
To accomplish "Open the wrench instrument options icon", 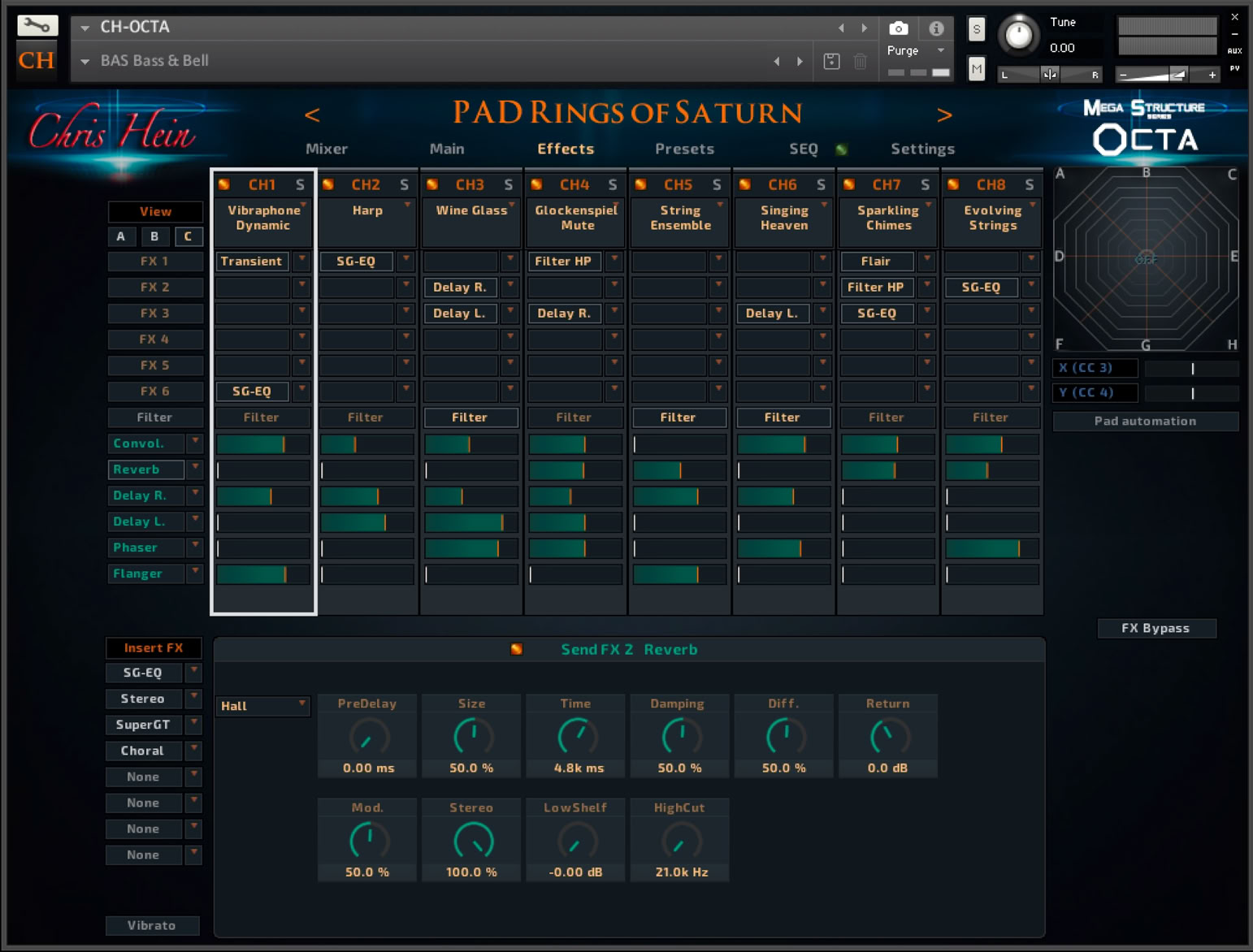I will click(37, 25).
